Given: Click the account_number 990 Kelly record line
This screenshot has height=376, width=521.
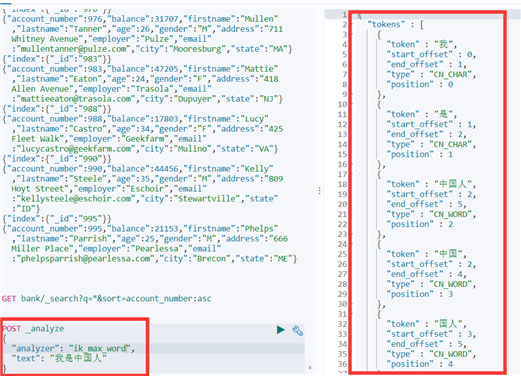Looking at the screenshot, I should click(138, 169).
